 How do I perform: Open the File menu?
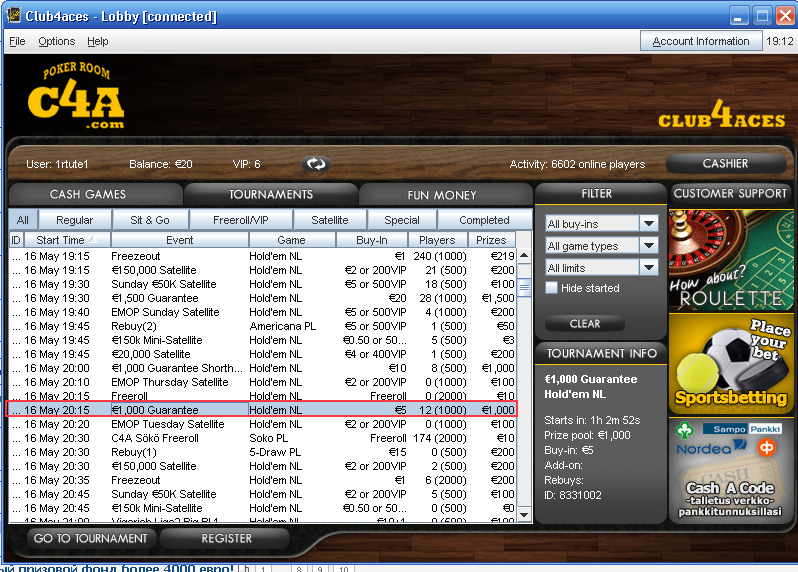(17, 41)
